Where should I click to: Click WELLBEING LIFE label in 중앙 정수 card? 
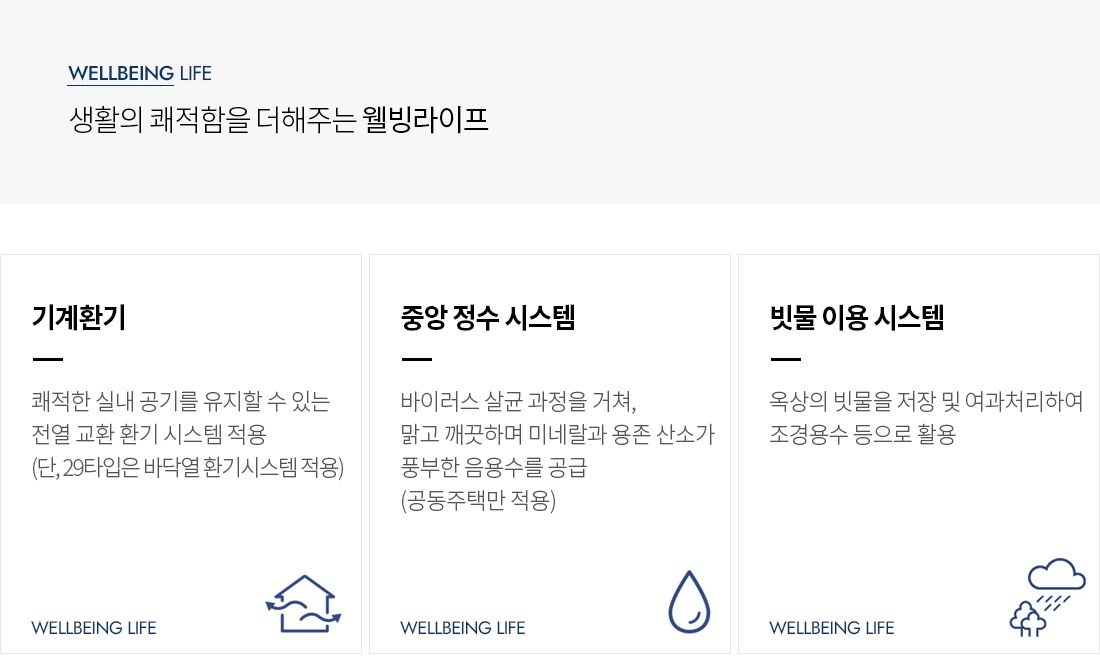point(462,628)
